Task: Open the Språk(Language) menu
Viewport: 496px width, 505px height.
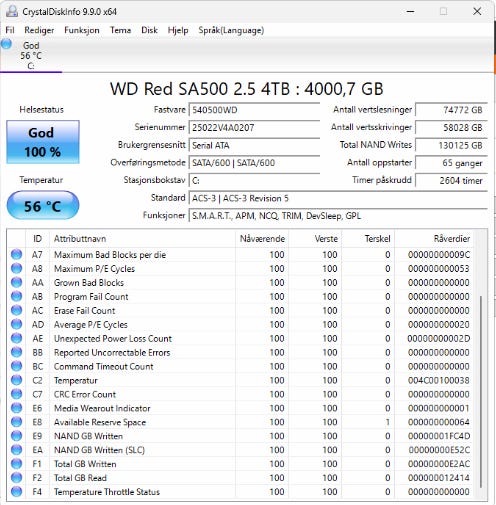Action: pos(231,30)
